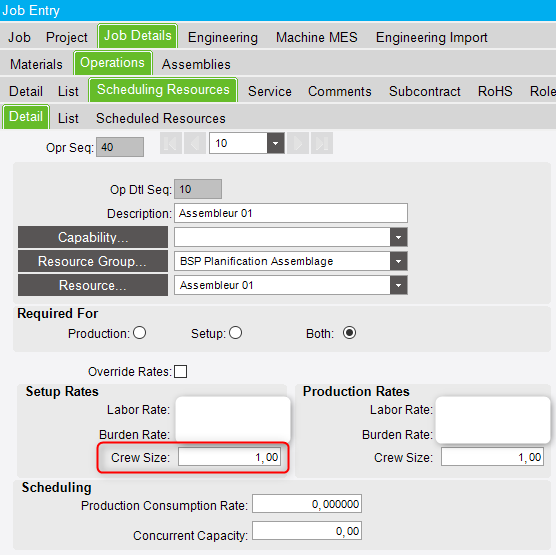Click the Description text field
The height and width of the screenshot is (555, 556).
(x=291, y=213)
